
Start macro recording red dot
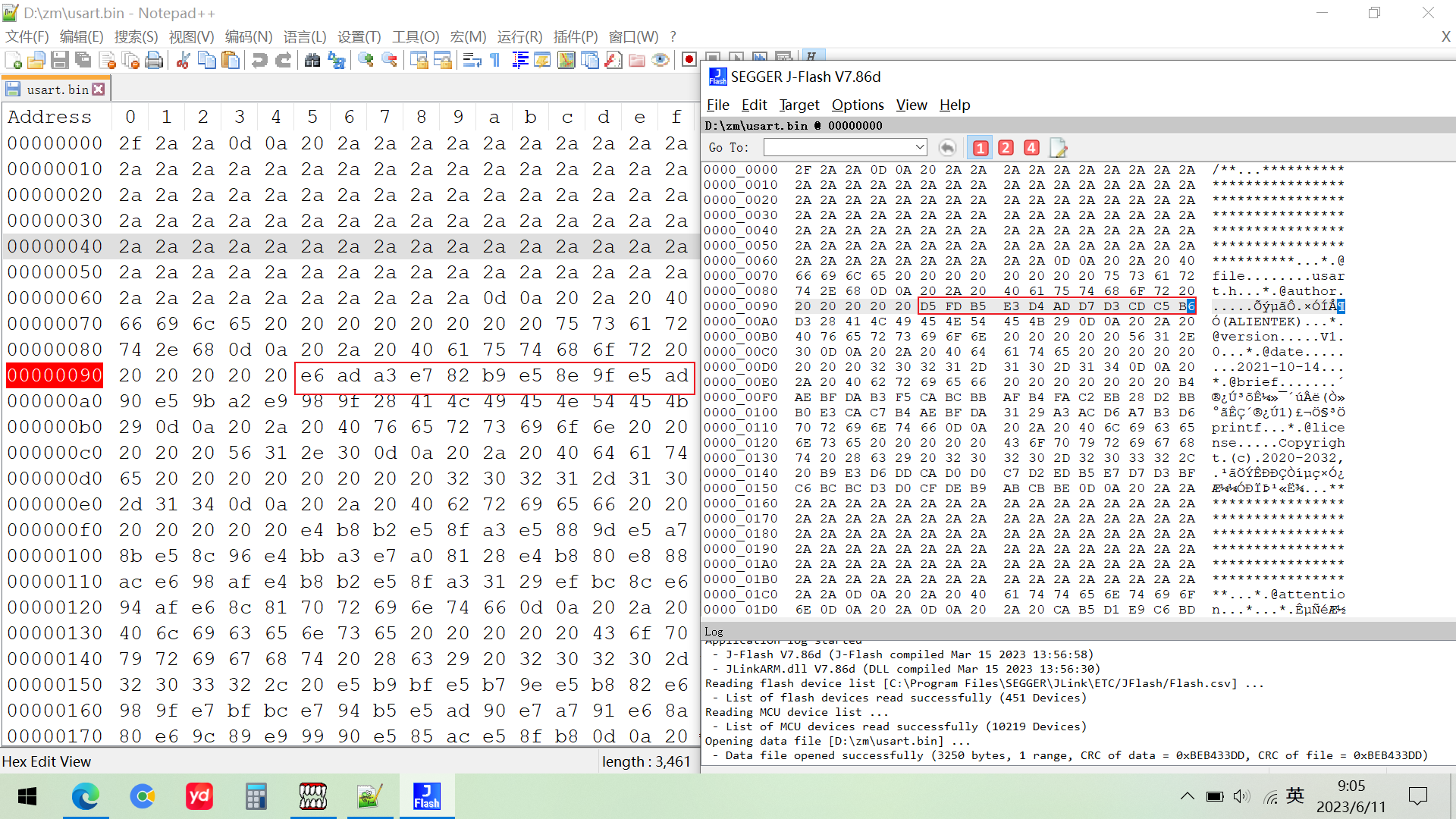(689, 60)
